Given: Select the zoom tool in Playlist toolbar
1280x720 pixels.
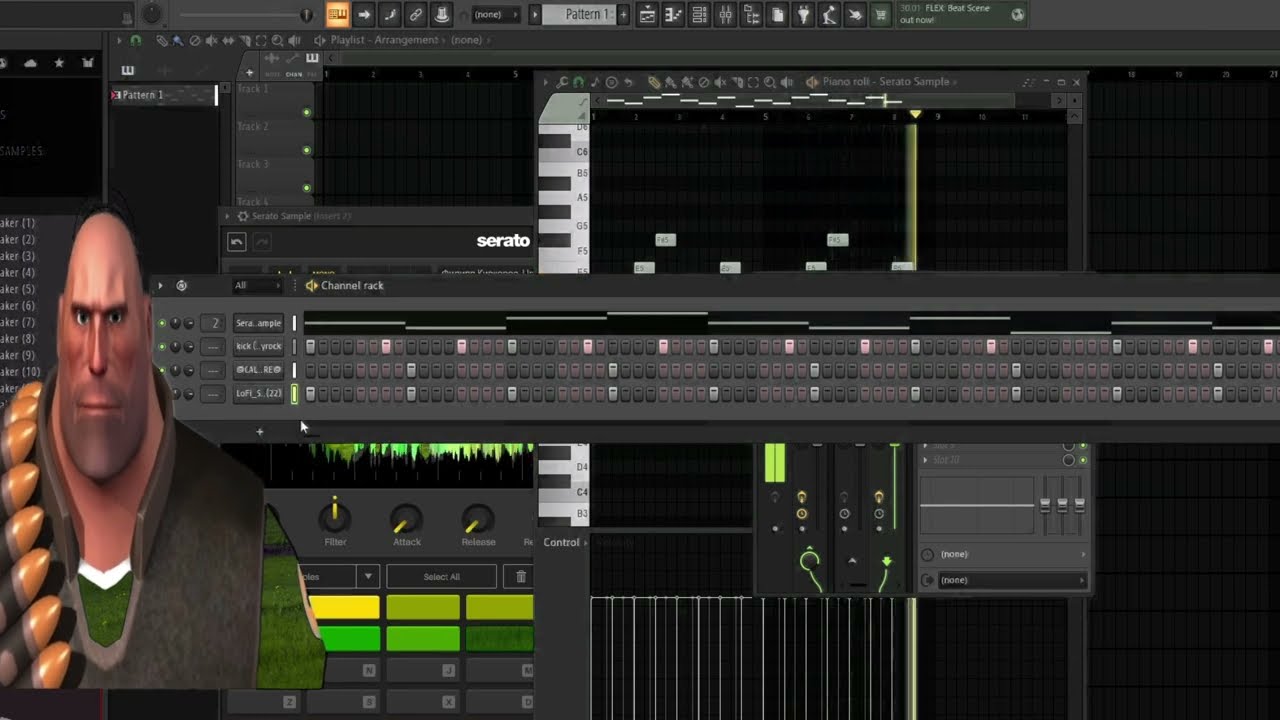Looking at the screenshot, I should (277, 40).
